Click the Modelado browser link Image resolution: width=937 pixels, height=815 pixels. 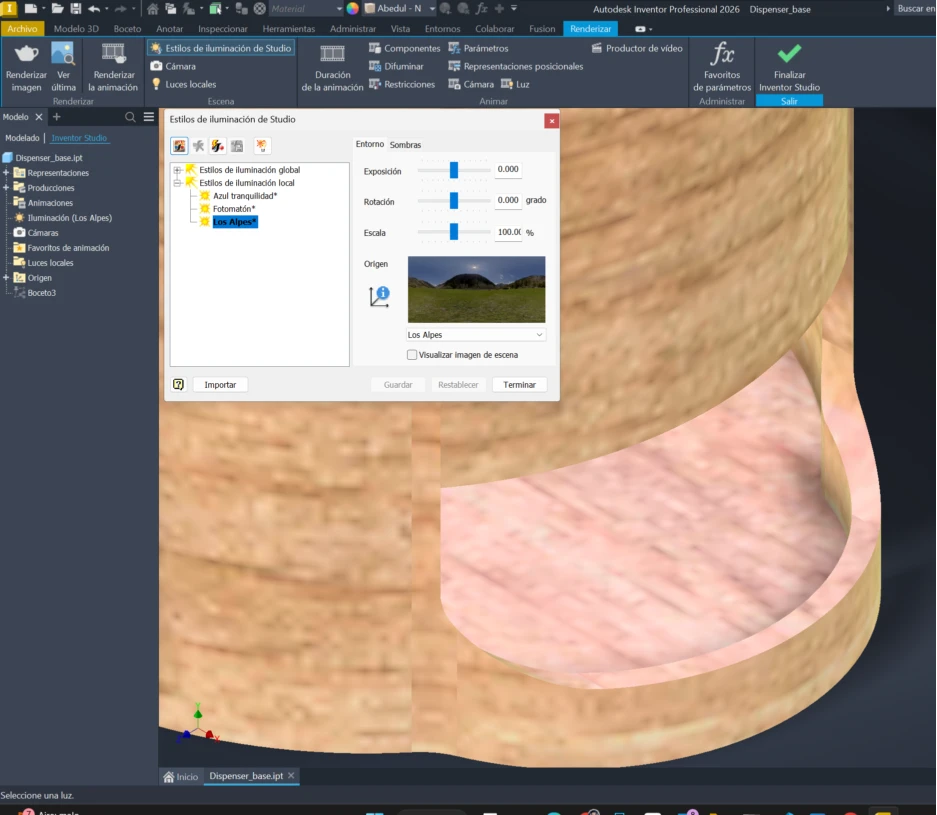click(22, 138)
